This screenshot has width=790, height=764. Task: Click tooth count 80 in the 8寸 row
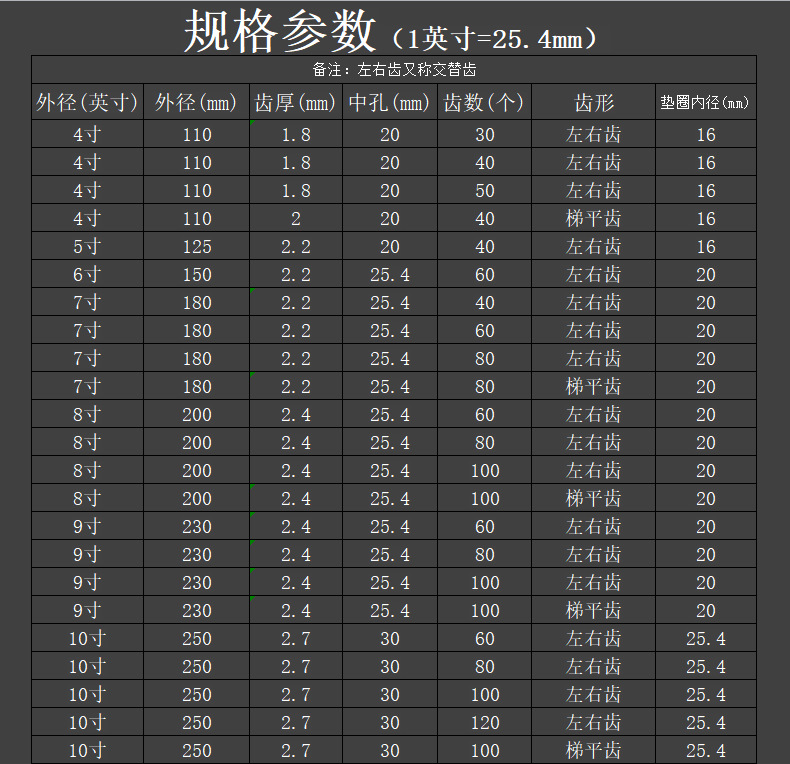[485, 443]
